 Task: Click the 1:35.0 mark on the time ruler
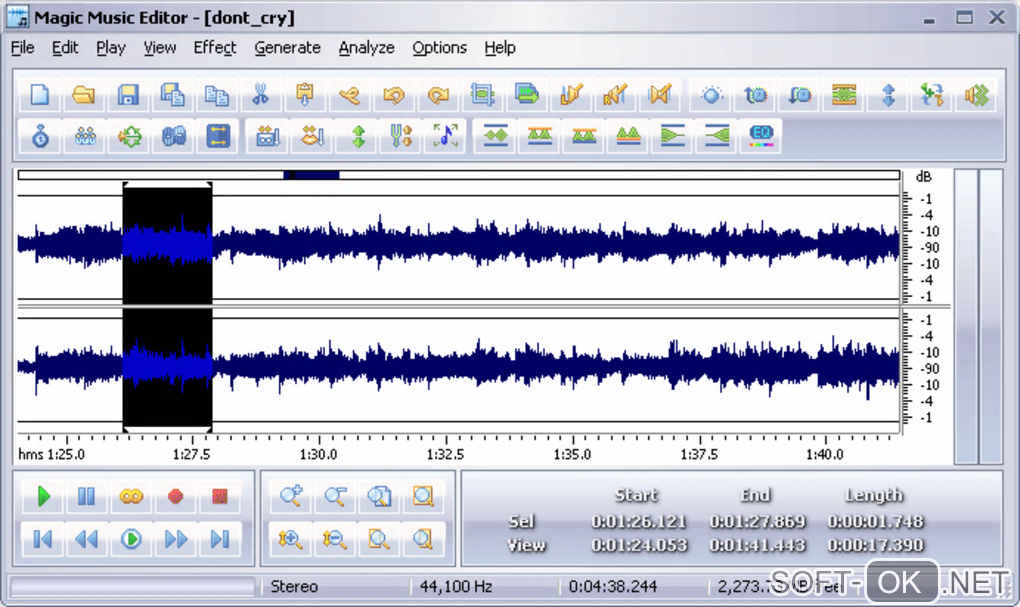pyautogui.click(x=572, y=454)
